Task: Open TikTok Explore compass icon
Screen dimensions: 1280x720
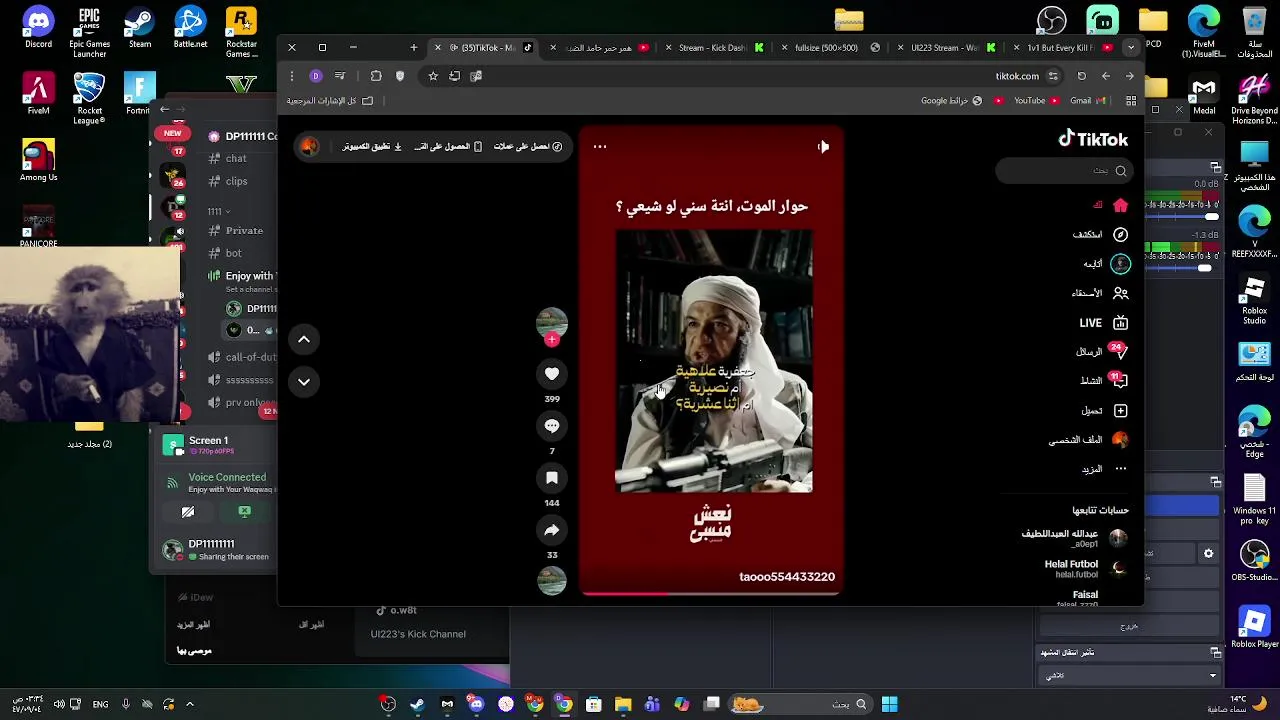Action: [x=1100, y=234]
